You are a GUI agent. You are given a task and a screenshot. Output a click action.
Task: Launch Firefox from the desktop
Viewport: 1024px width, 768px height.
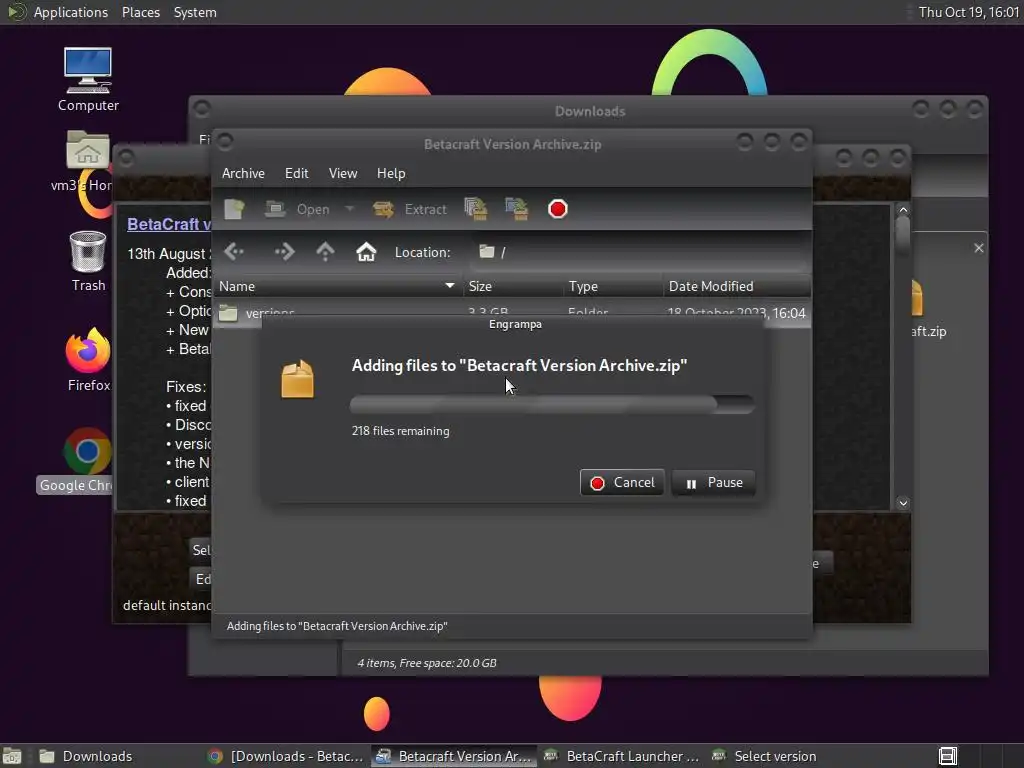tap(88, 360)
